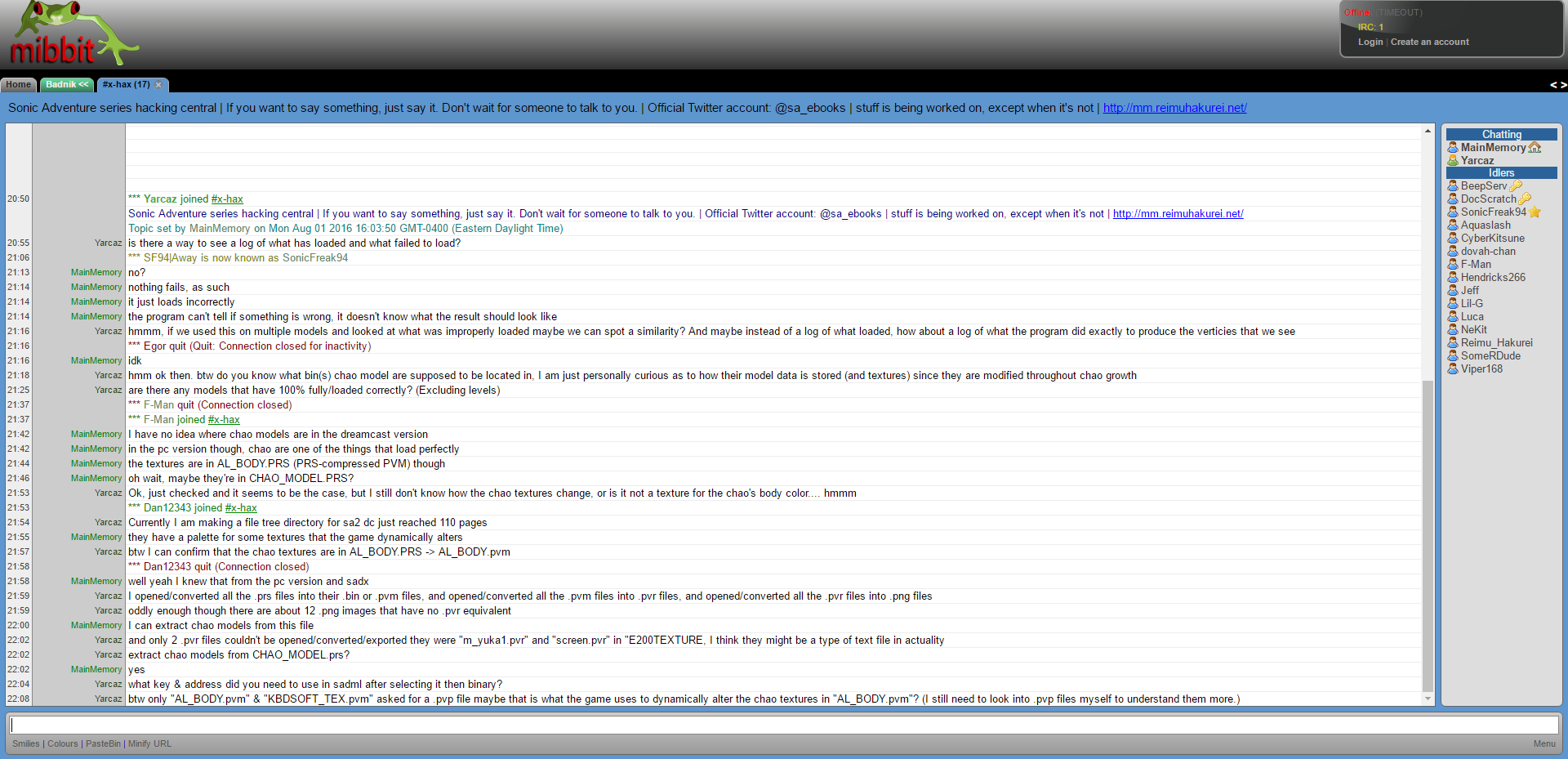The height and width of the screenshot is (759, 1568).
Task: Click the avatar icon for Viper168
Action: point(1453,369)
